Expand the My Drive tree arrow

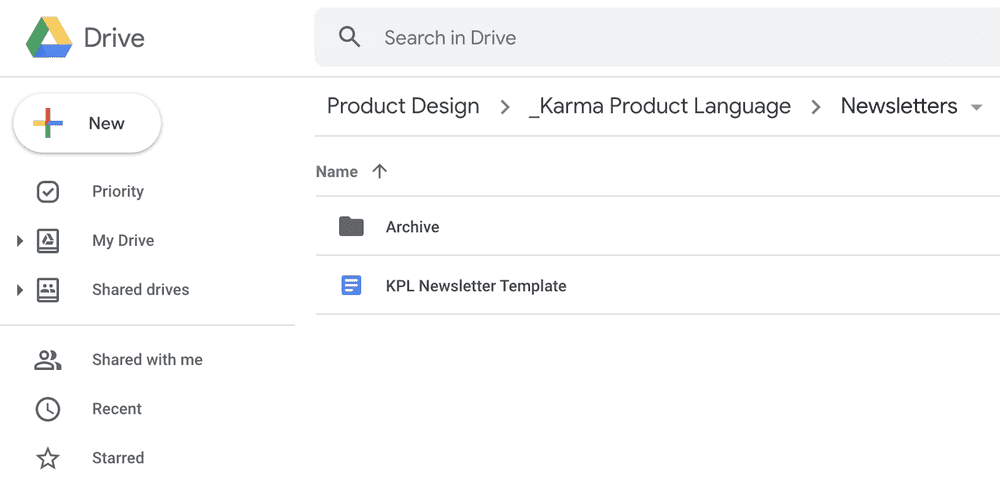[x=20, y=241]
